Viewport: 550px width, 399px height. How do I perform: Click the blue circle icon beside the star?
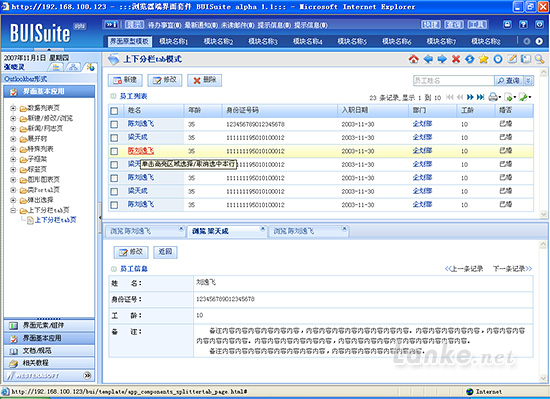coord(498,59)
